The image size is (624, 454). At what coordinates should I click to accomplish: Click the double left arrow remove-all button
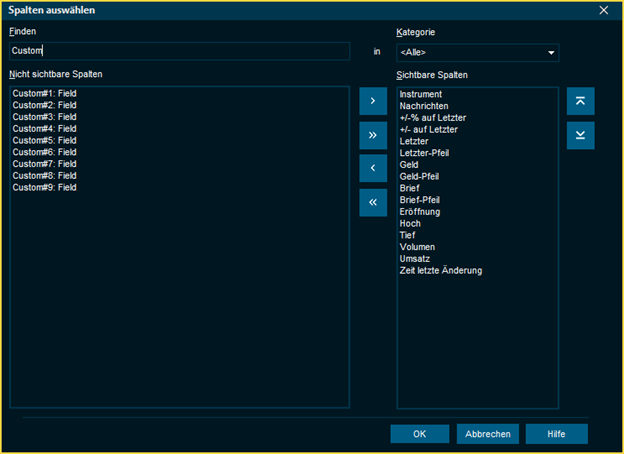point(372,202)
